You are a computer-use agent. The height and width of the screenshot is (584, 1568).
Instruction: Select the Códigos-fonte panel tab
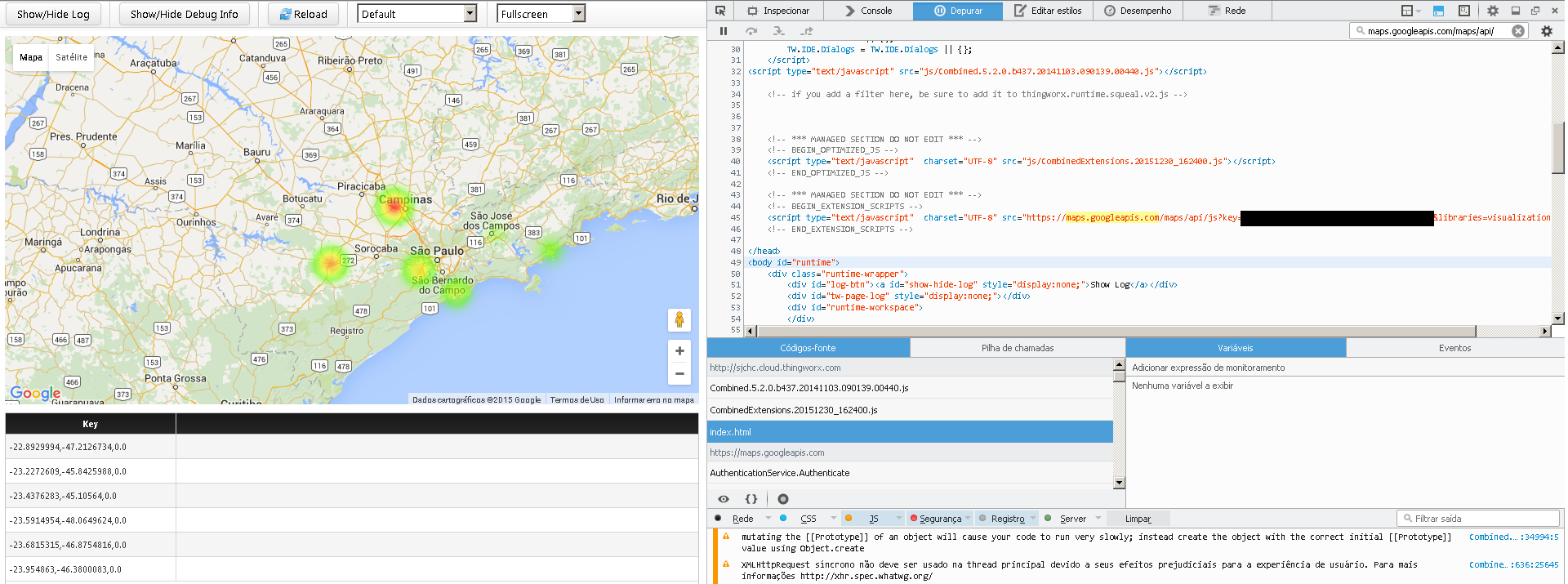pyautogui.click(x=808, y=348)
